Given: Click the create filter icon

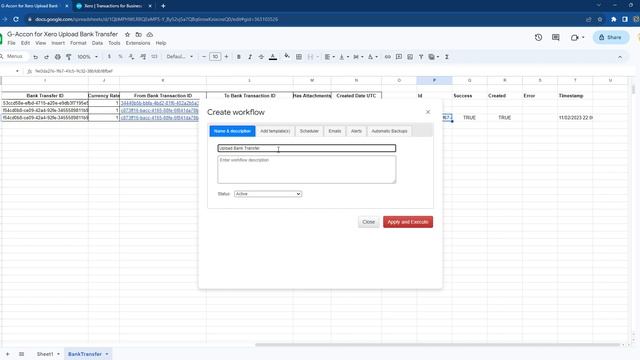Looking at the screenshot, I should [421, 57].
